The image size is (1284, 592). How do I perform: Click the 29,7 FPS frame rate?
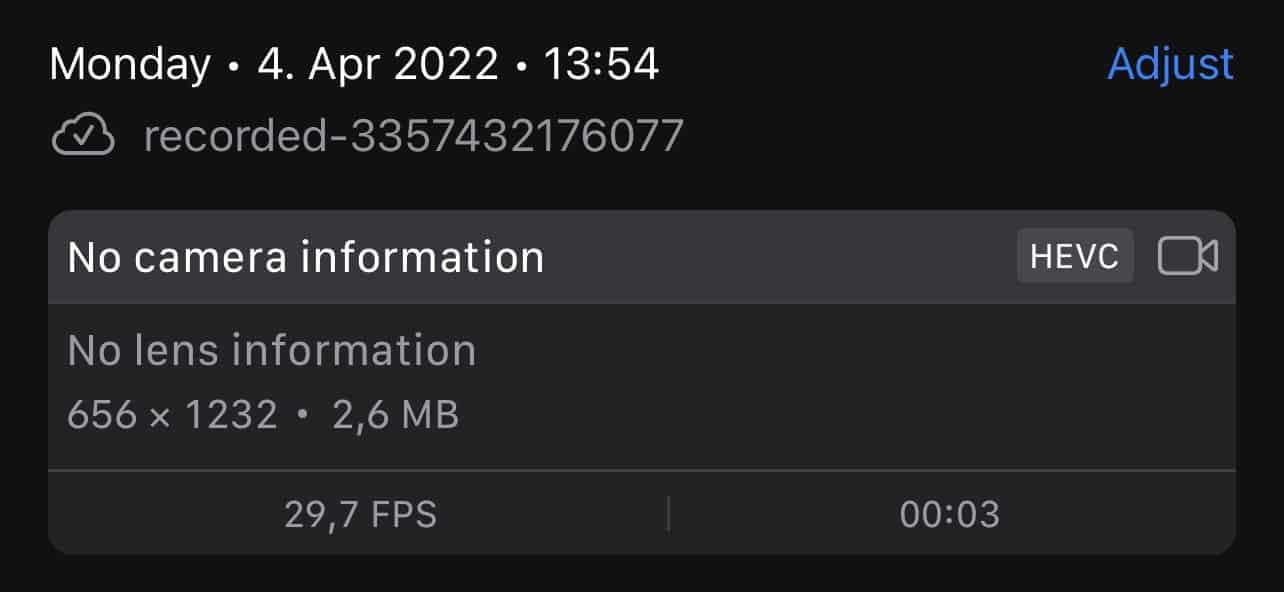[x=360, y=514]
